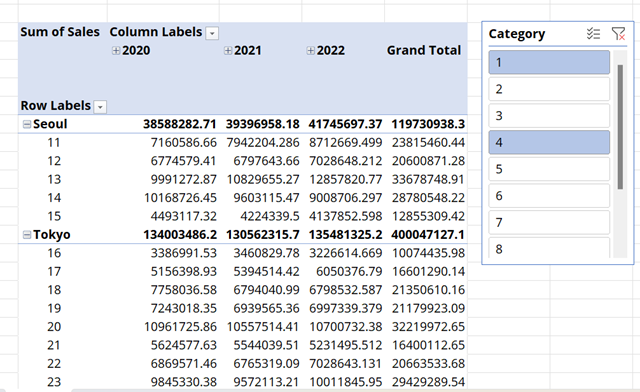Screen dimensions: 640x392
Task: Deselect category 1 in slicer
Action: [x=549, y=62]
